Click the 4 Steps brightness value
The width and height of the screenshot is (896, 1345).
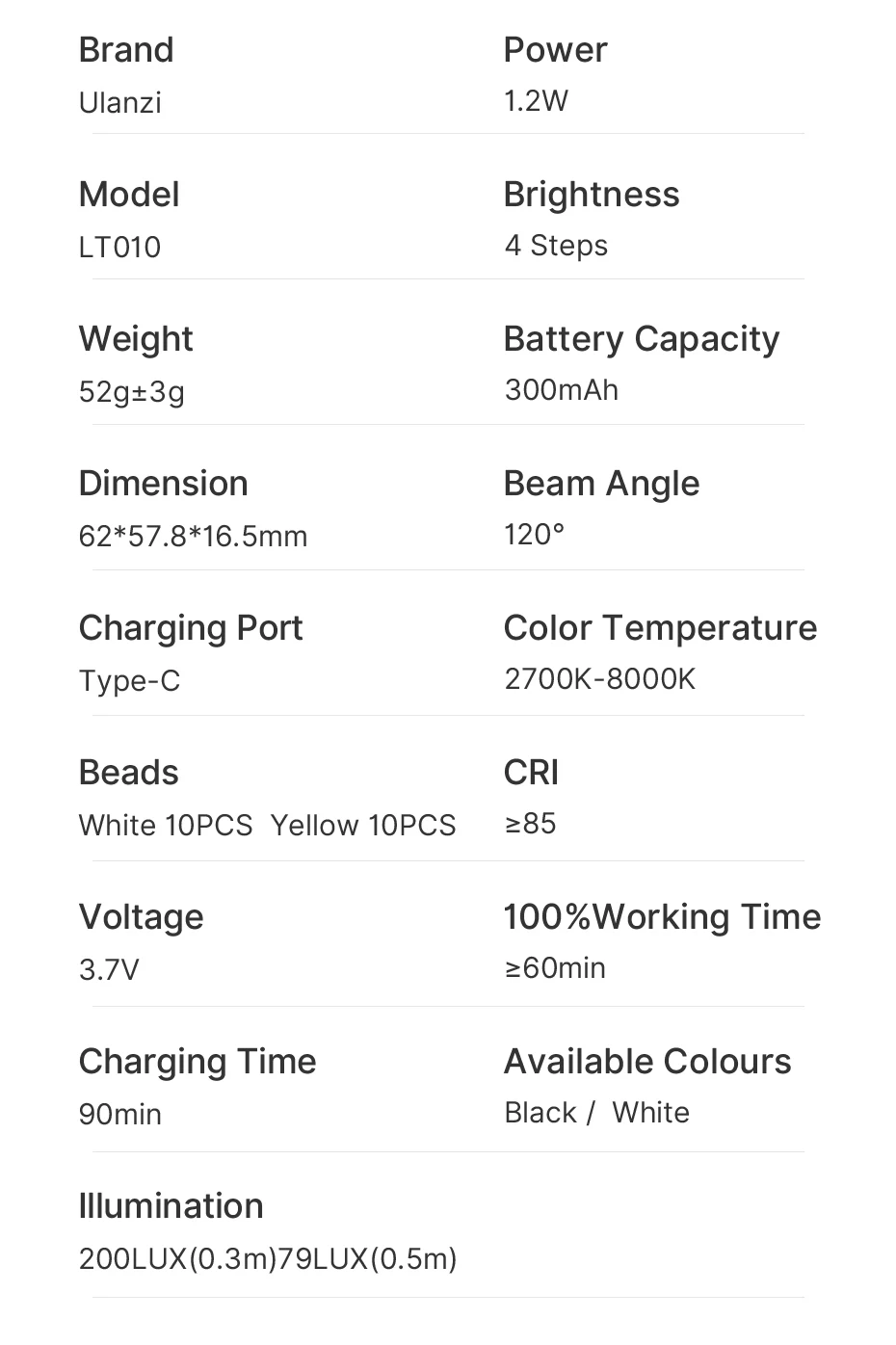coord(556,245)
